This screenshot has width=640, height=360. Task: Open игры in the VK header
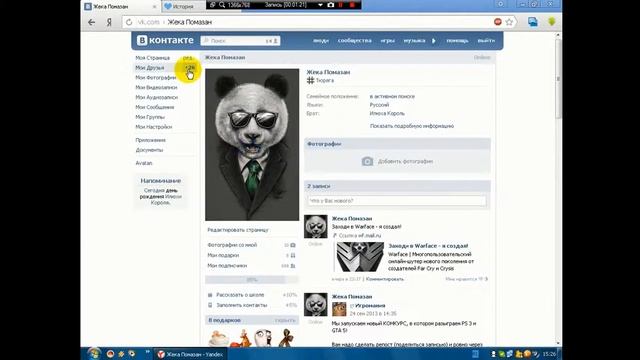tap(387, 40)
